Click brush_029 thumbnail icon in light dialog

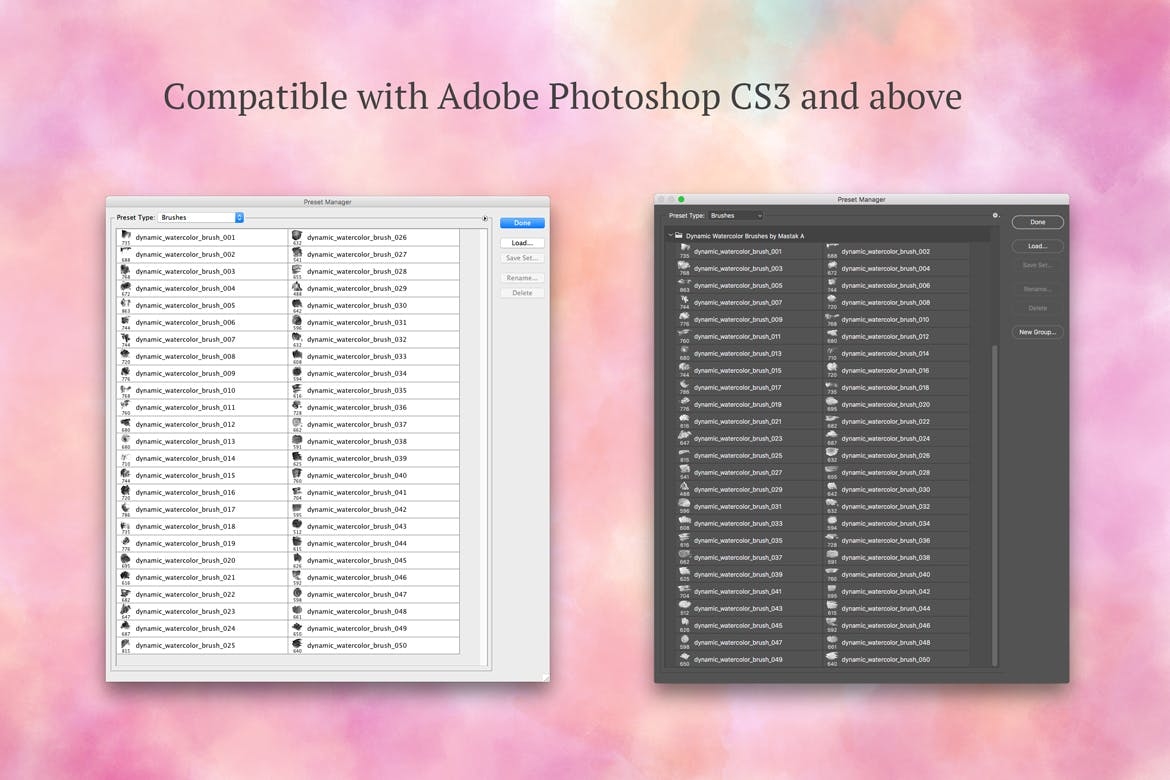click(x=297, y=287)
